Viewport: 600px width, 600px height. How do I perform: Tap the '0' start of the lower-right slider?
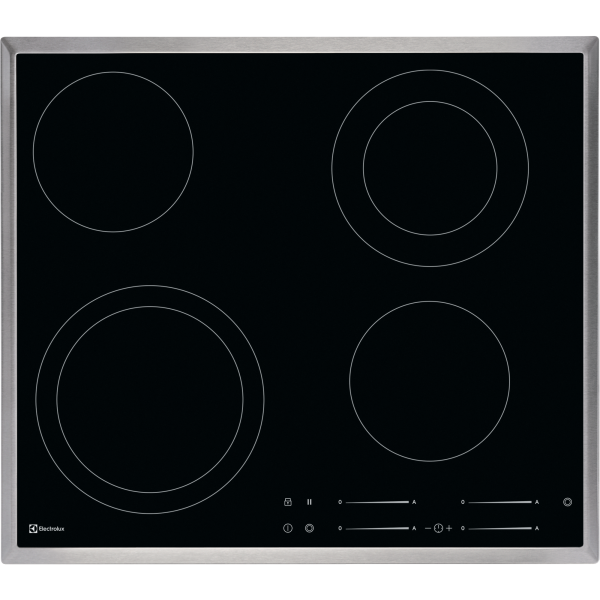click(x=464, y=527)
